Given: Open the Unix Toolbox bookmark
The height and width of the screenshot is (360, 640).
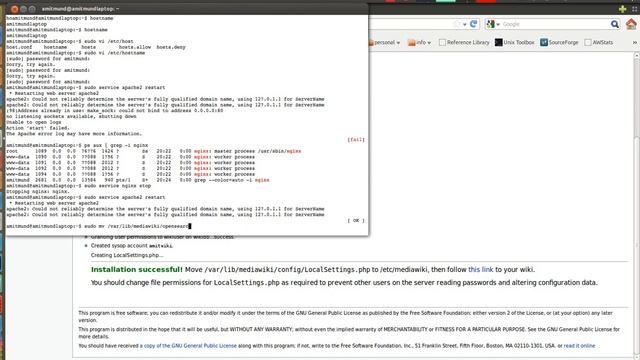Looking at the screenshot, I should [515, 42].
